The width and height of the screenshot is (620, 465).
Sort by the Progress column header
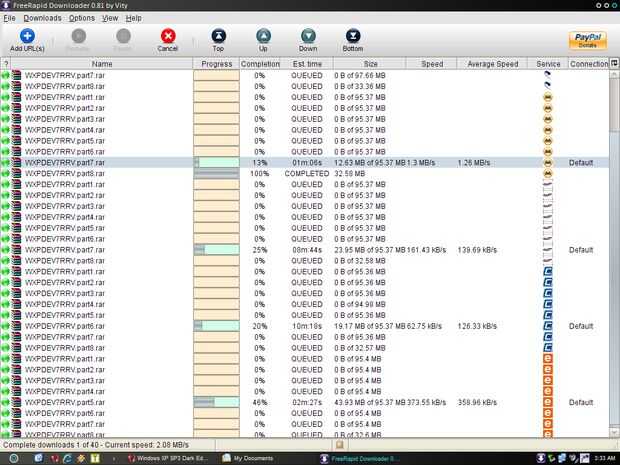[x=216, y=64]
